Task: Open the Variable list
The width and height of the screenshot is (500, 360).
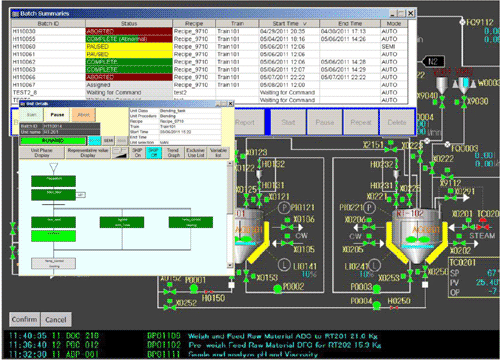Action: click(x=218, y=153)
